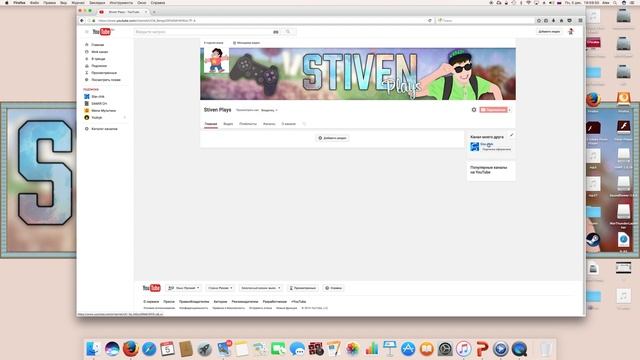Viewport: 640px width, 360px height.
Task: Open the country dropdown in footer
Action: 220,288
